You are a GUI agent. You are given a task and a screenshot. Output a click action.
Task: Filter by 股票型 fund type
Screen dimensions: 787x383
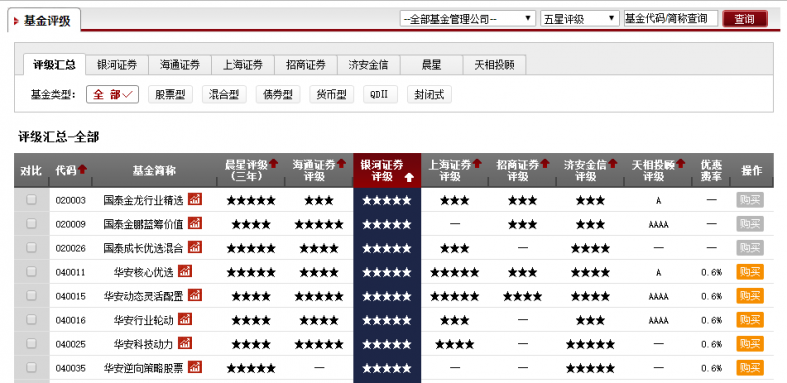[170, 94]
